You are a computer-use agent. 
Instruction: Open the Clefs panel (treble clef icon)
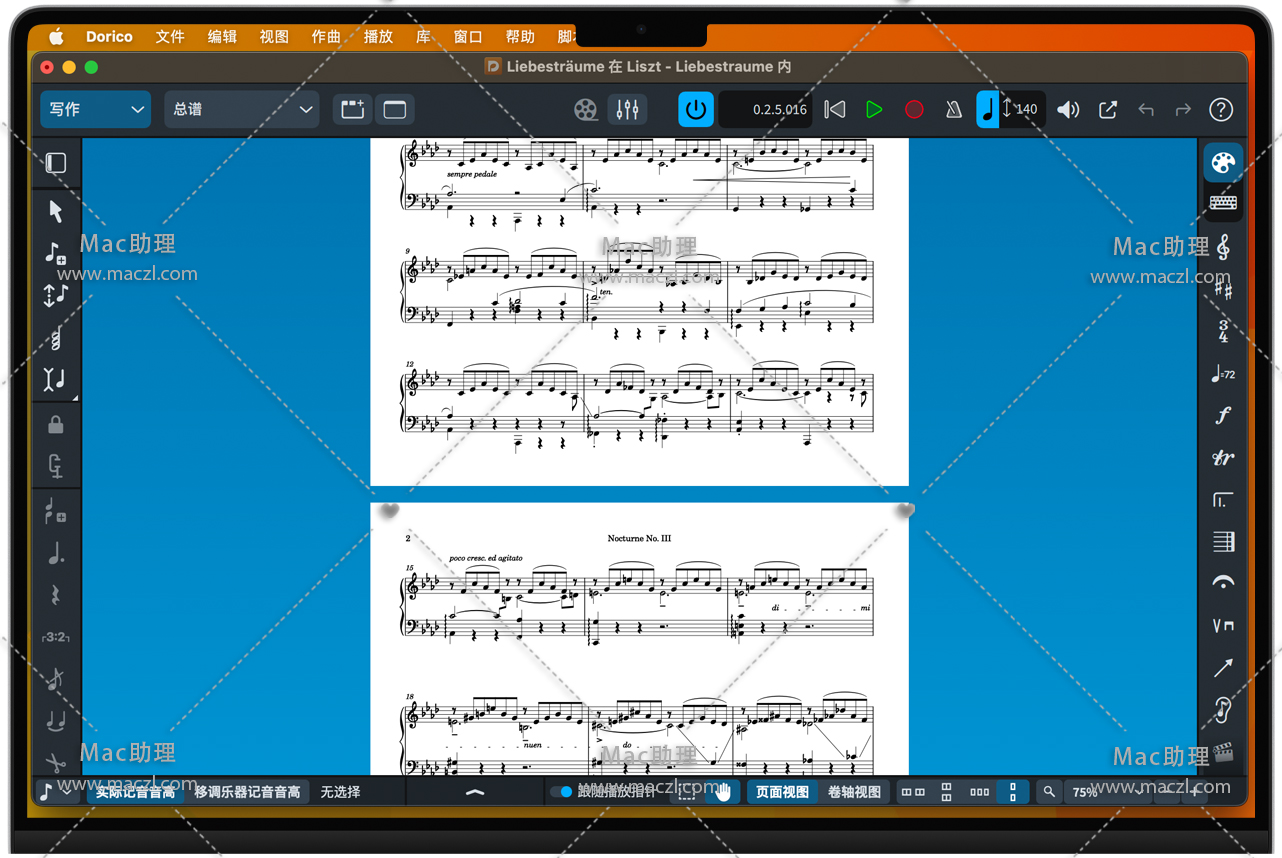(1223, 246)
